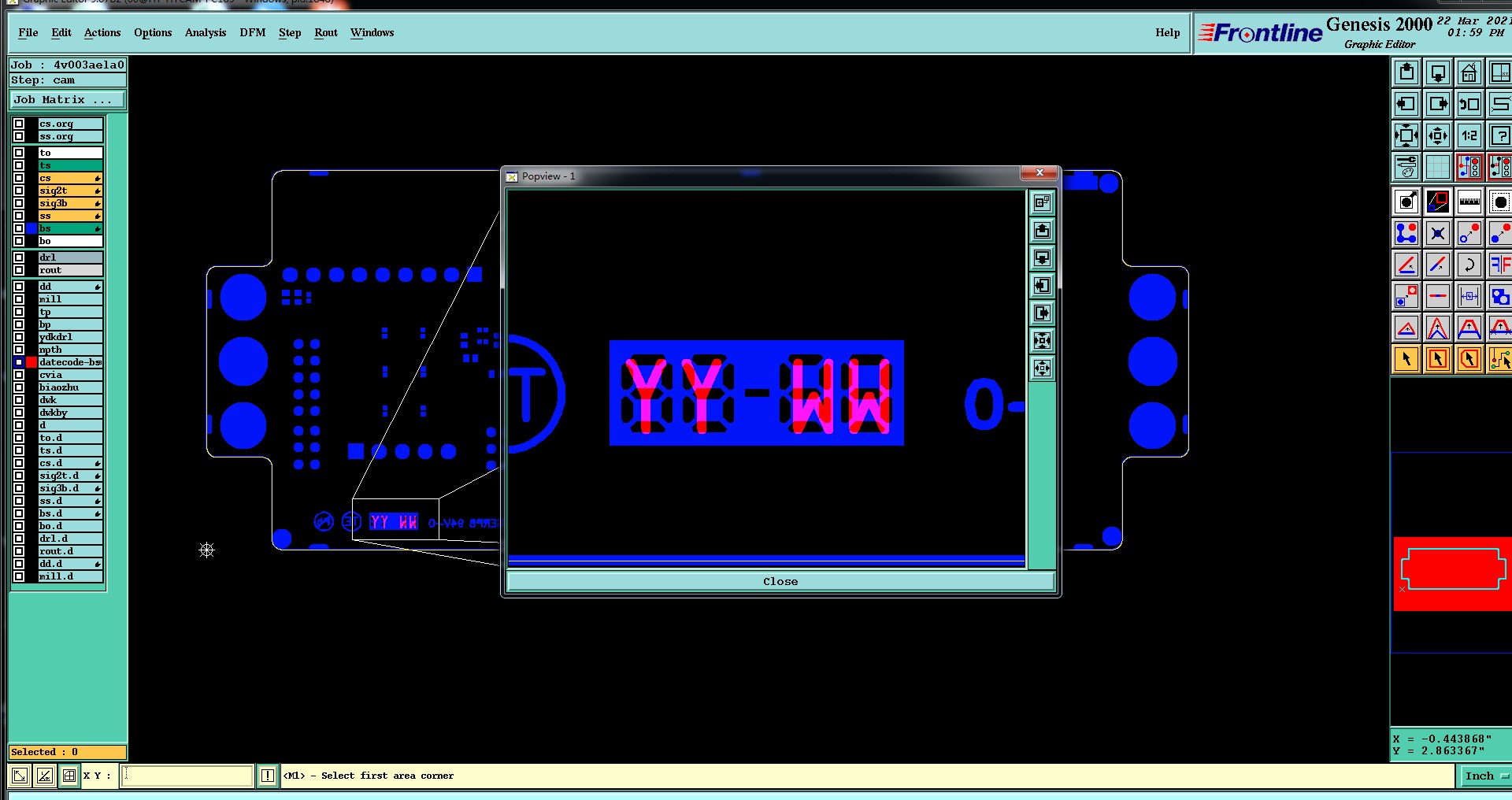
Task: Click into the X Y coordinate input field
Action: point(187,776)
